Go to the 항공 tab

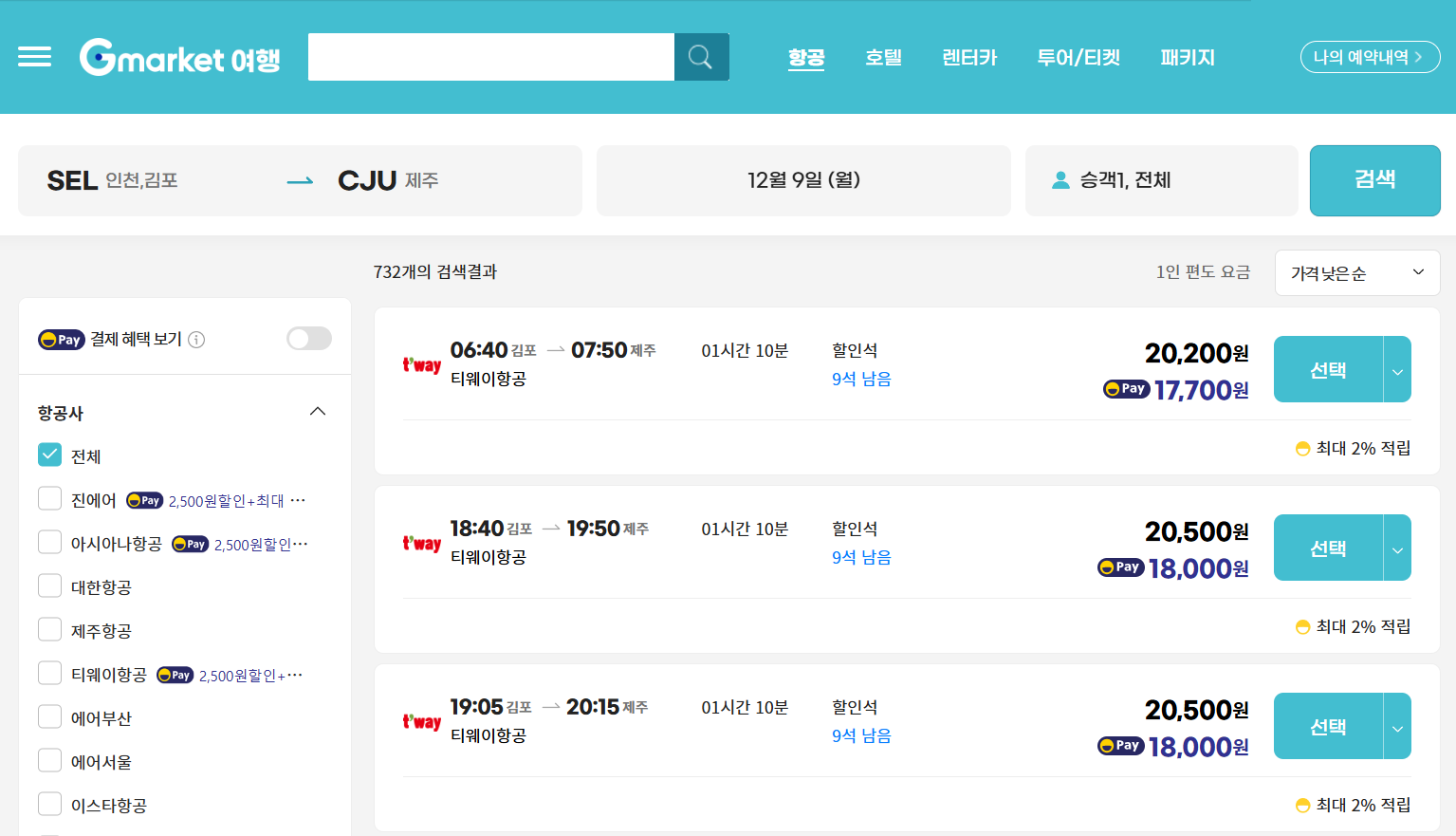coord(806,58)
